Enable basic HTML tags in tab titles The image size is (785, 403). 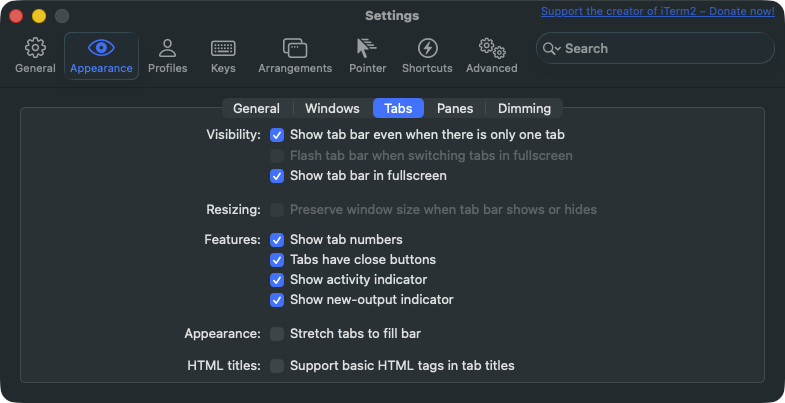tap(277, 366)
